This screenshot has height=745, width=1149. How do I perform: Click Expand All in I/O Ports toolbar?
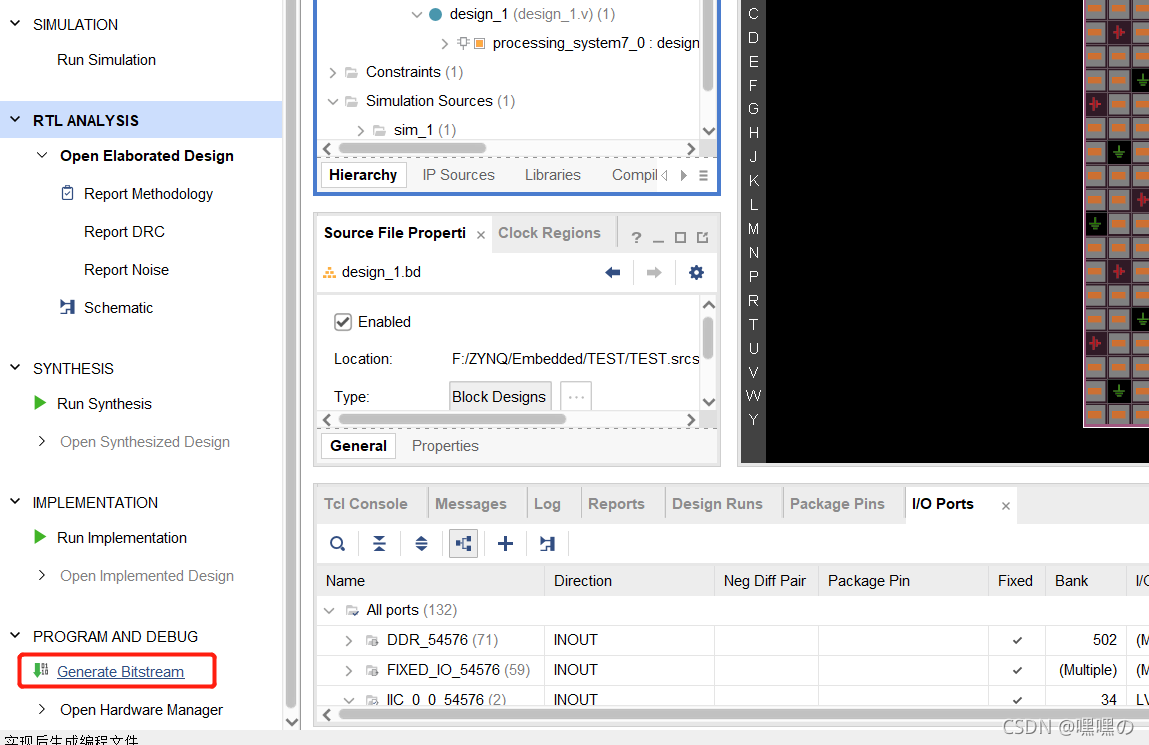click(421, 544)
